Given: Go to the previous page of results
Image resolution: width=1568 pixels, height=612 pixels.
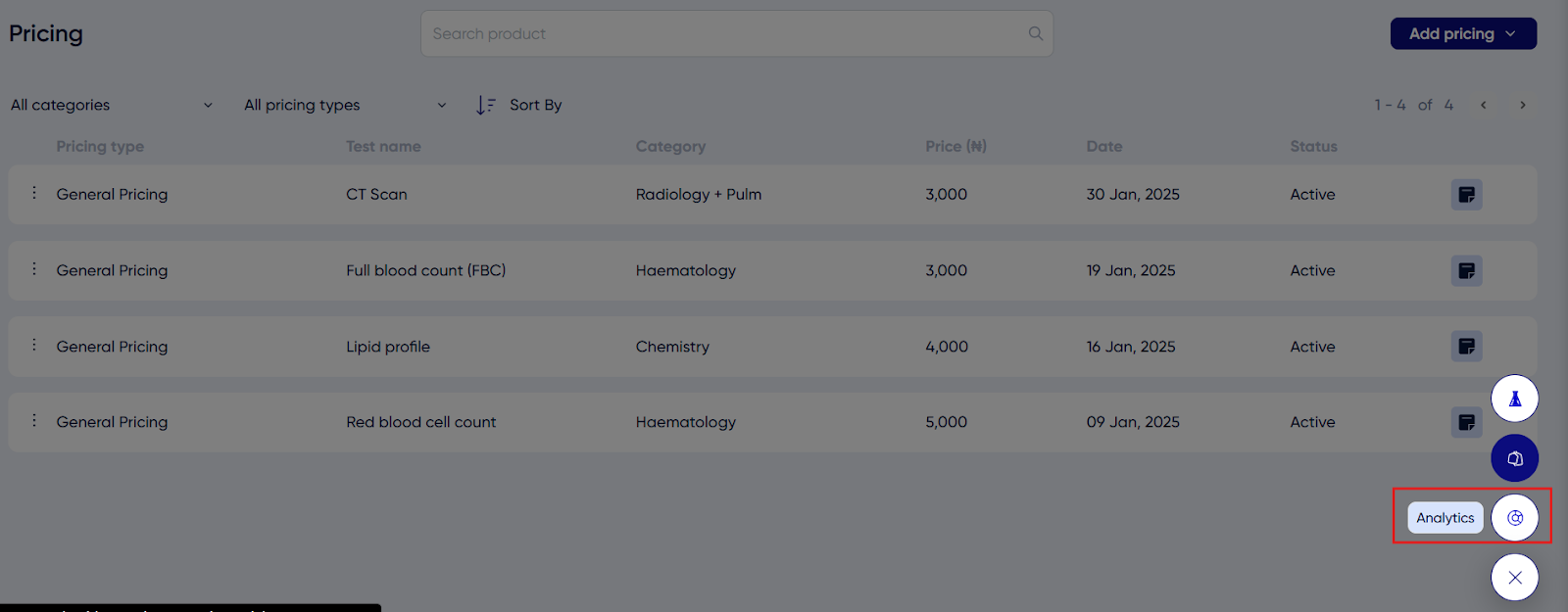Looking at the screenshot, I should 1484,105.
